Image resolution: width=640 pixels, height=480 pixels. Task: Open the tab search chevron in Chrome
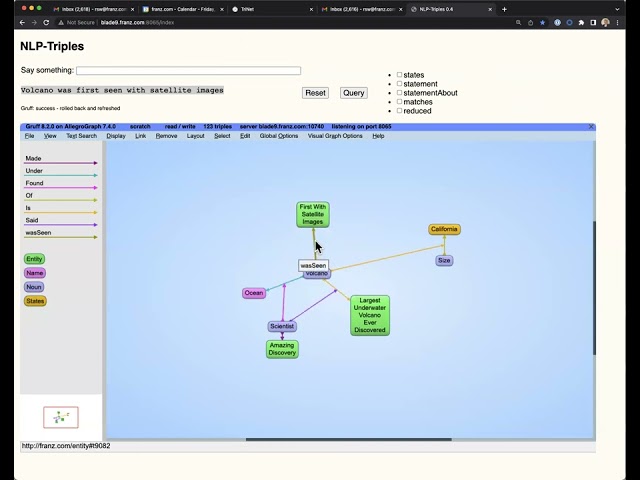pos(617,9)
